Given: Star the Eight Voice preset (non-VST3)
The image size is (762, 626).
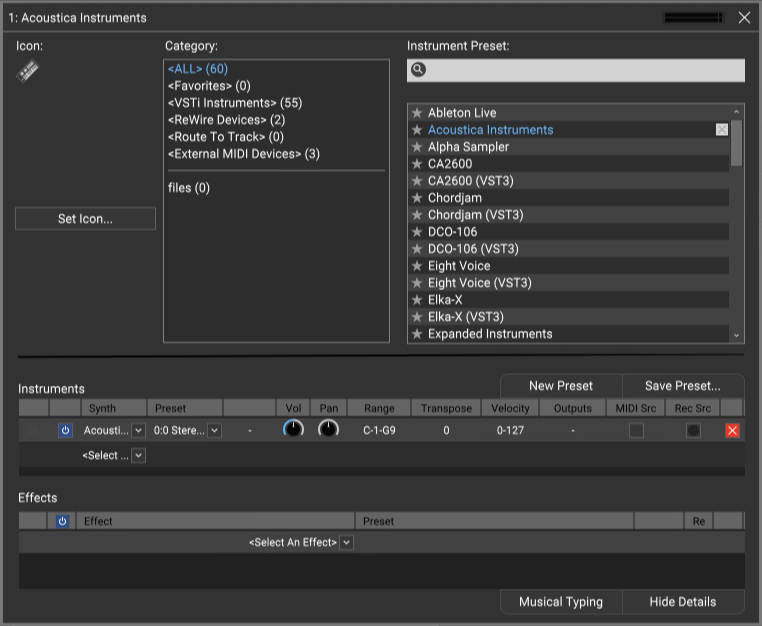Looking at the screenshot, I should click(416, 266).
